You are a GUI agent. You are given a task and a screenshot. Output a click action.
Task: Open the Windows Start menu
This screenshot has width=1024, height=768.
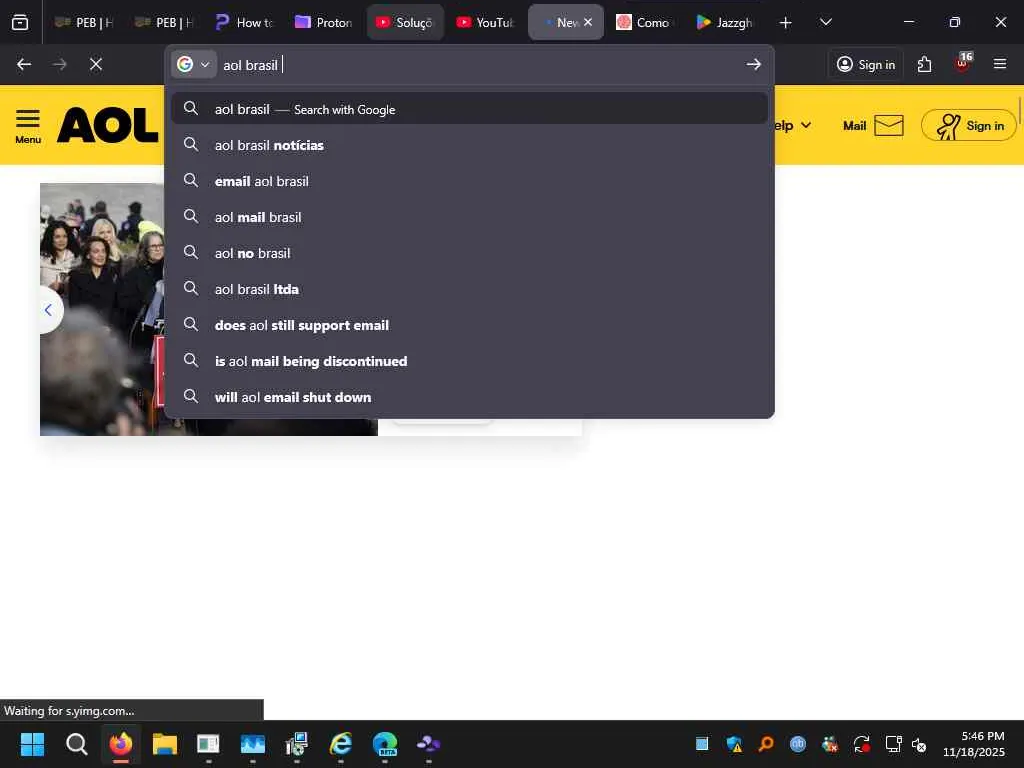[x=32, y=744]
